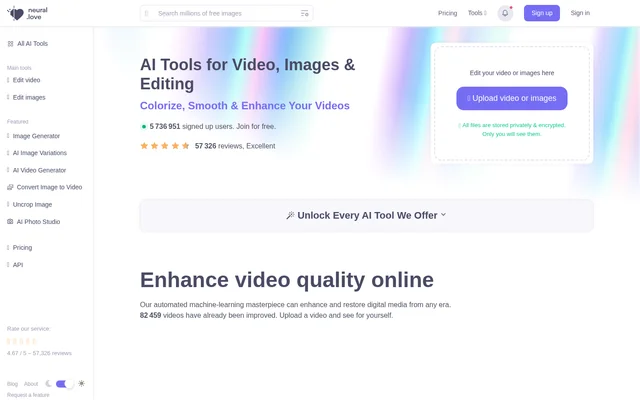Focus the image search field
This screenshot has width=640, height=400.
click(227, 13)
